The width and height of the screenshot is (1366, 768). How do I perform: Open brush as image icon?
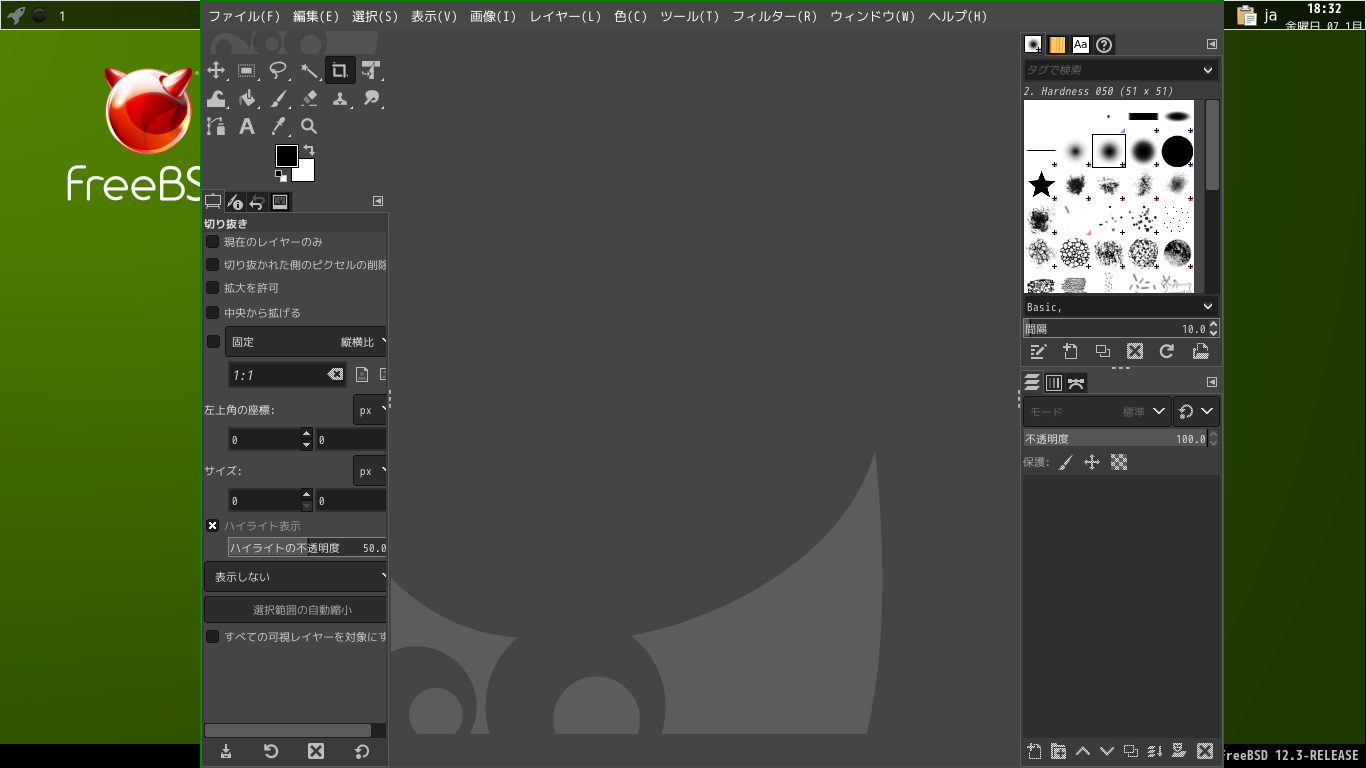[1200, 351]
